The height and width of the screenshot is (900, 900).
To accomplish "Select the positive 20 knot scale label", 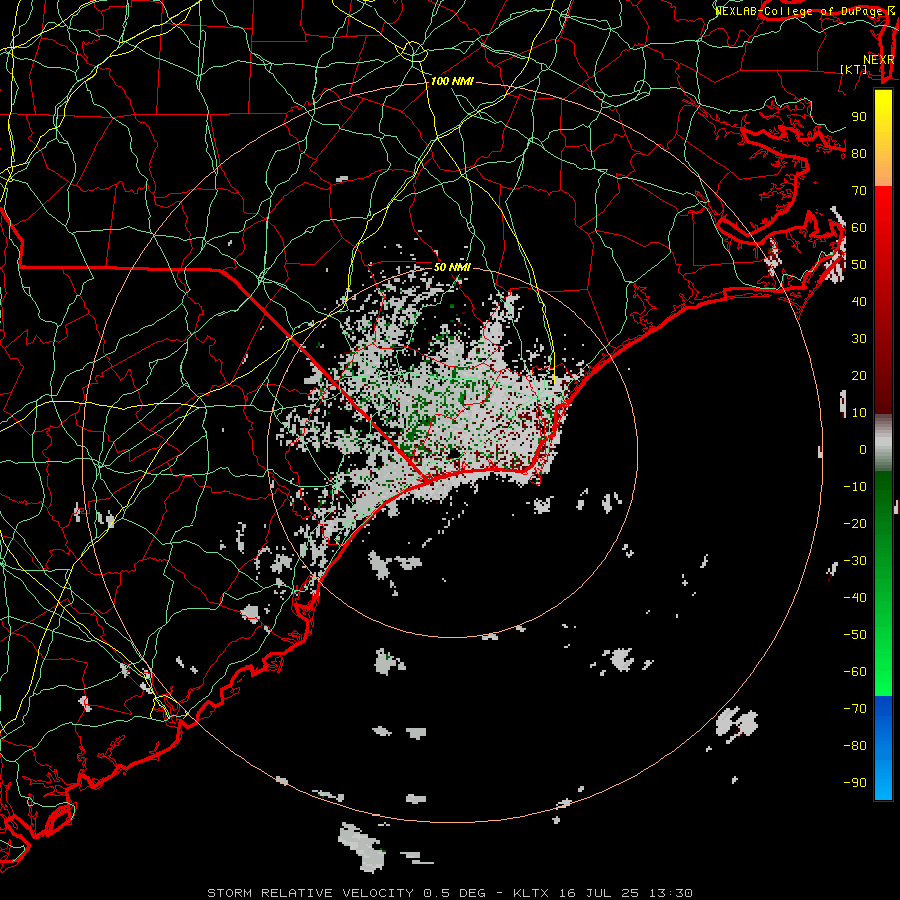I will (859, 375).
